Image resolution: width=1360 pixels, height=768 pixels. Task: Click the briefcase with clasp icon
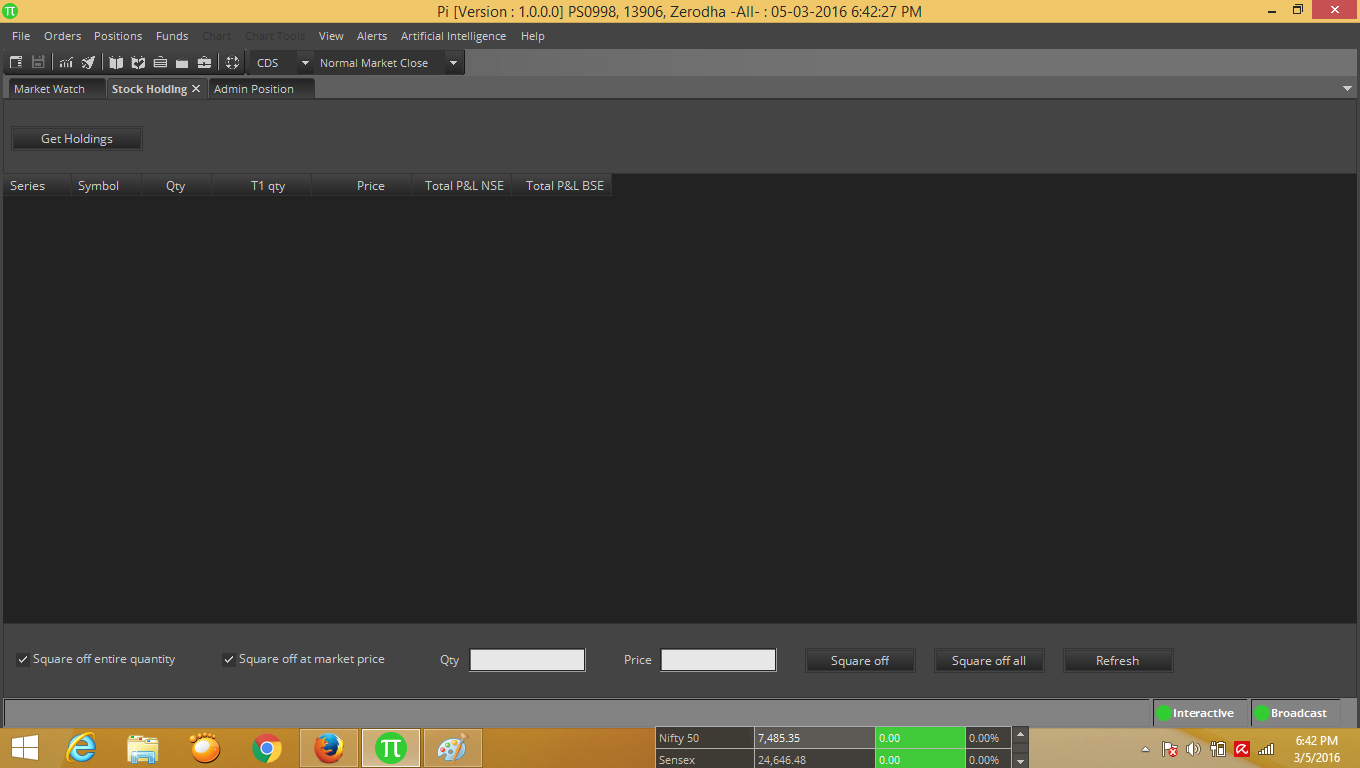[x=204, y=63]
